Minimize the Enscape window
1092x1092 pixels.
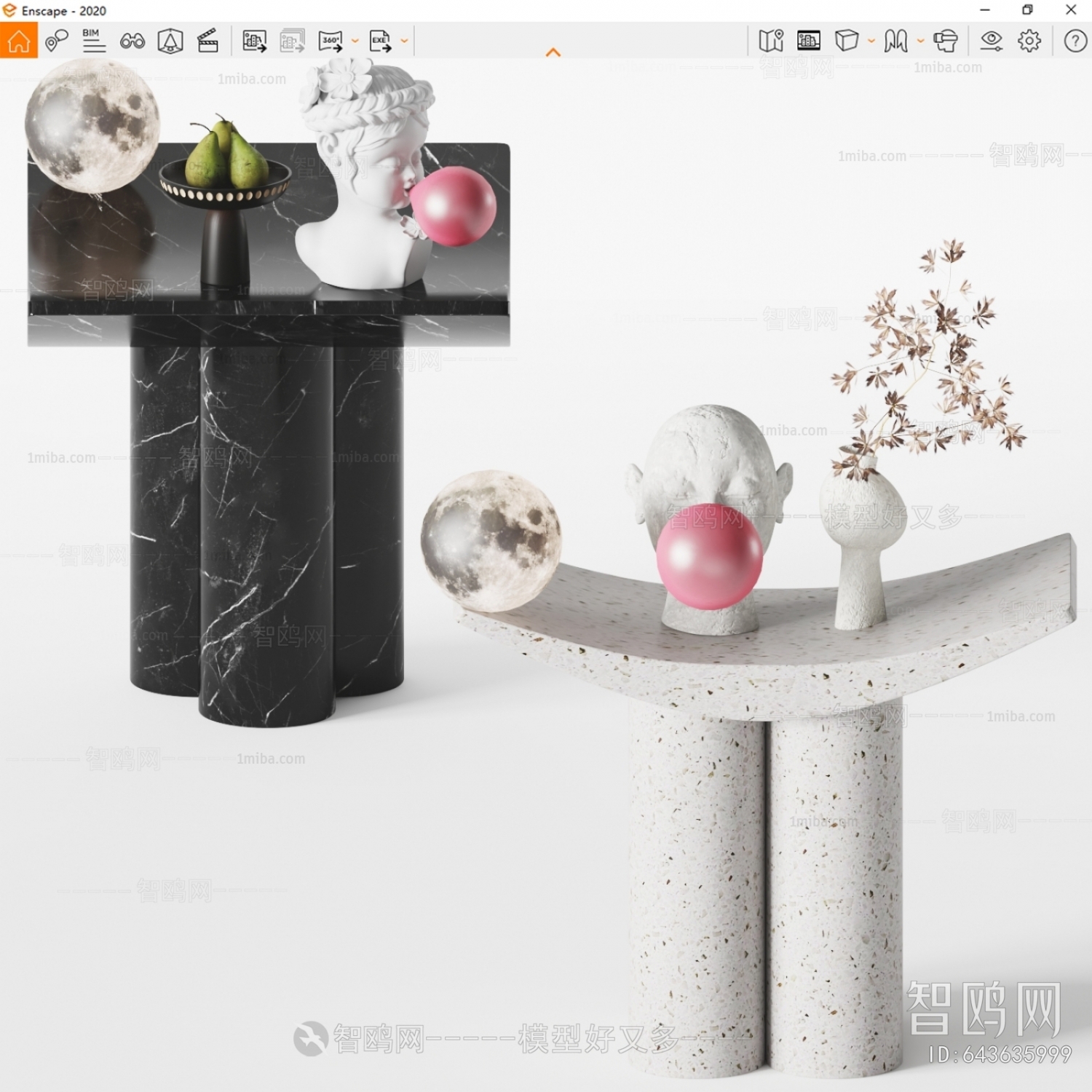tap(985, 10)
